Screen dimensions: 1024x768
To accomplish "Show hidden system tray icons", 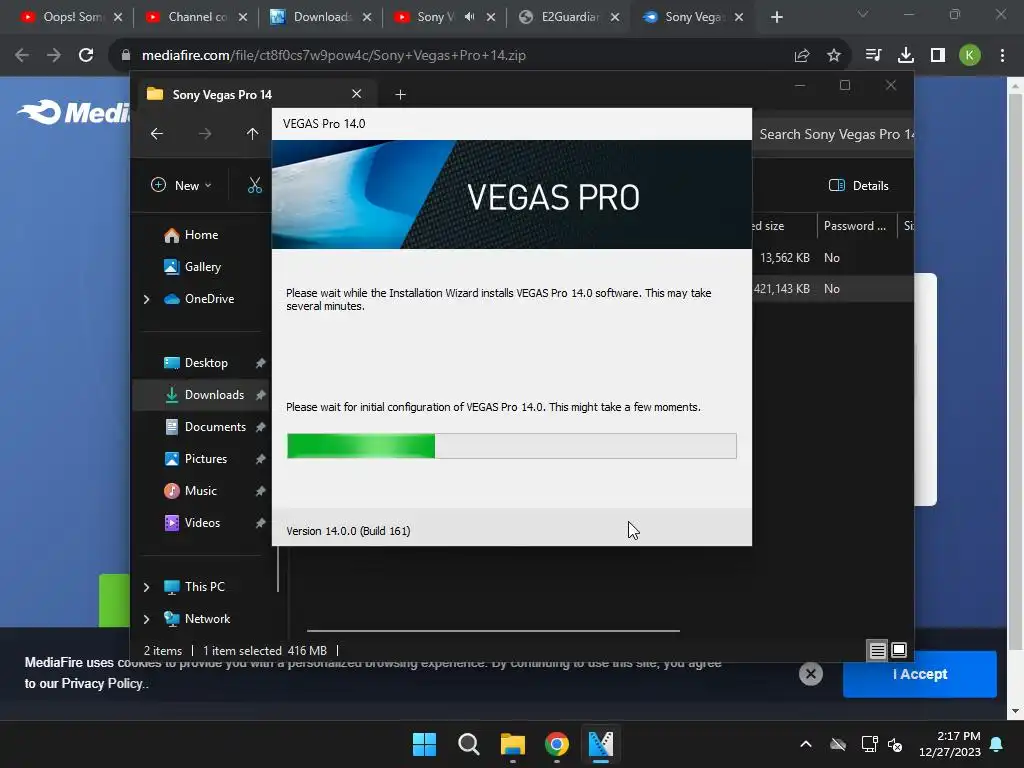I will tap(806, 744).
